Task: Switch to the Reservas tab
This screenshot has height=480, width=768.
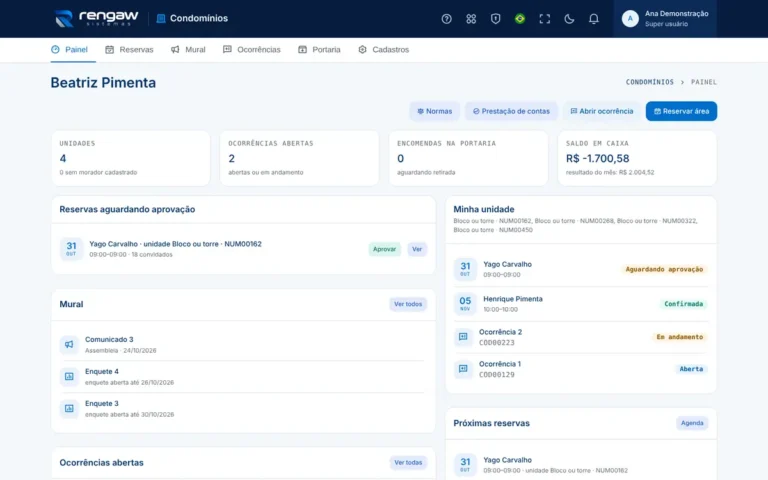Action: coord(129,49)
